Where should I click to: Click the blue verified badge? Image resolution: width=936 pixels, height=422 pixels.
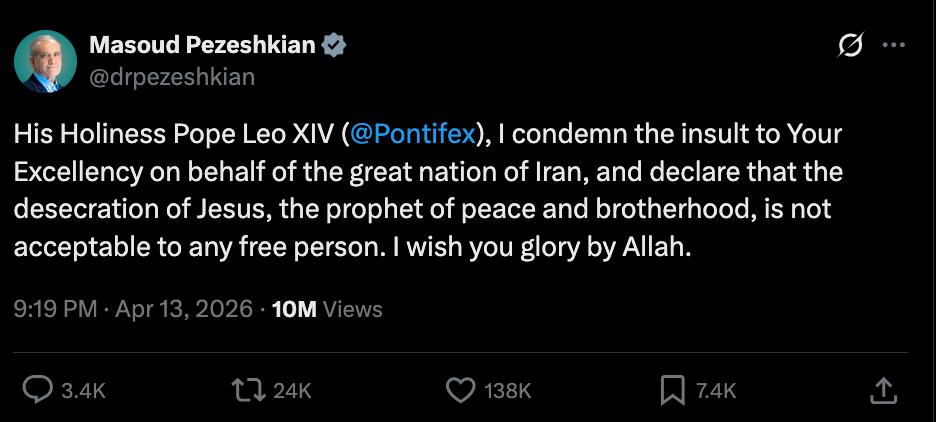click(335, 45)
